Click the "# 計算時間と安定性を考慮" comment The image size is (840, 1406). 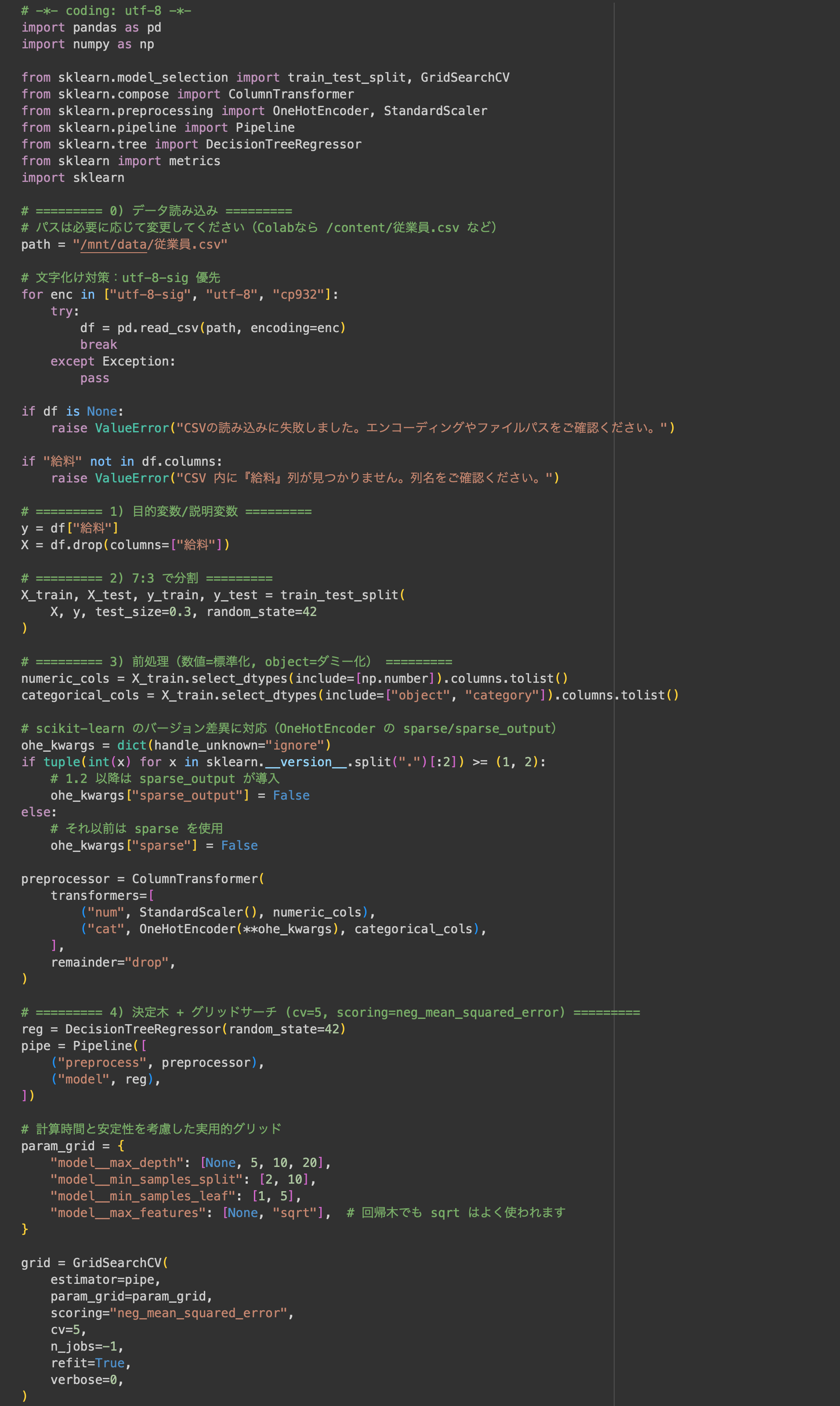click(151, 1129)
